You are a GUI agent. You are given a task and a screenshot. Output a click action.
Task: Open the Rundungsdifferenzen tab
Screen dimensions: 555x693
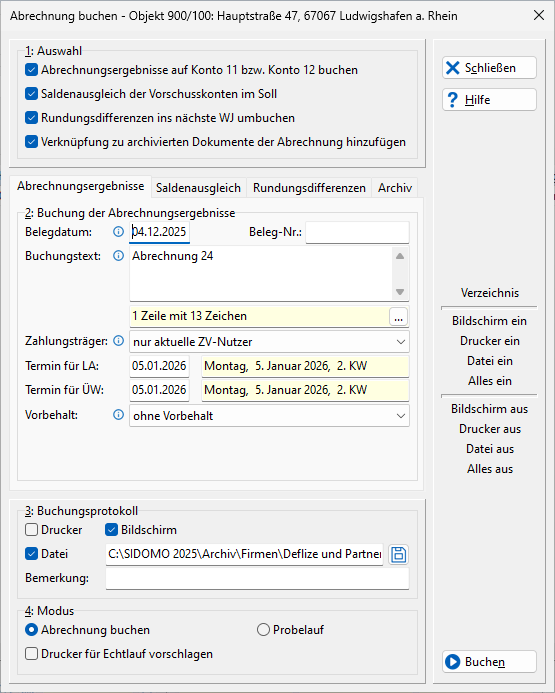[309, 188]
